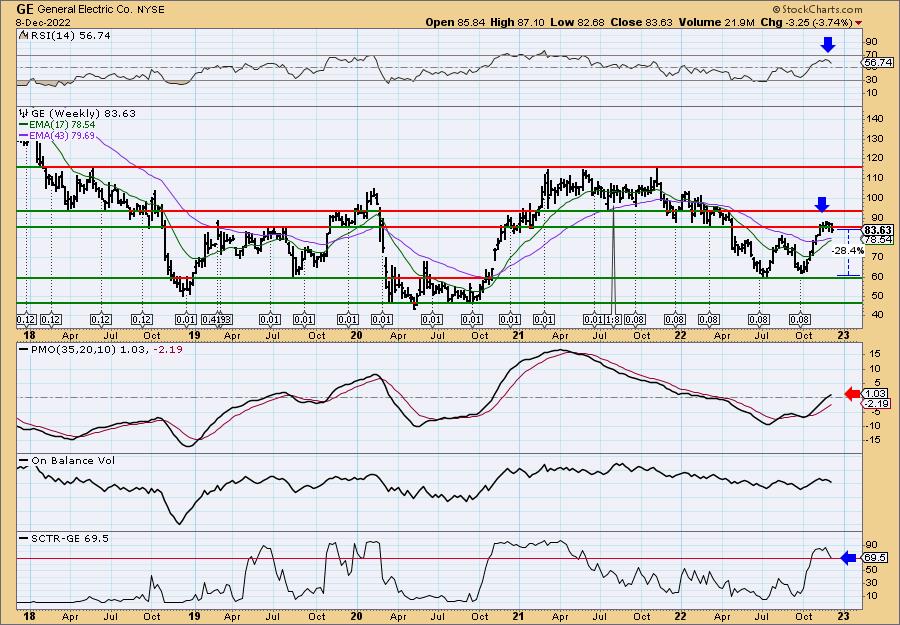The image size is (900, 625).
Task: Click the 83.63 price tag on the right axis
Action: 879,230
